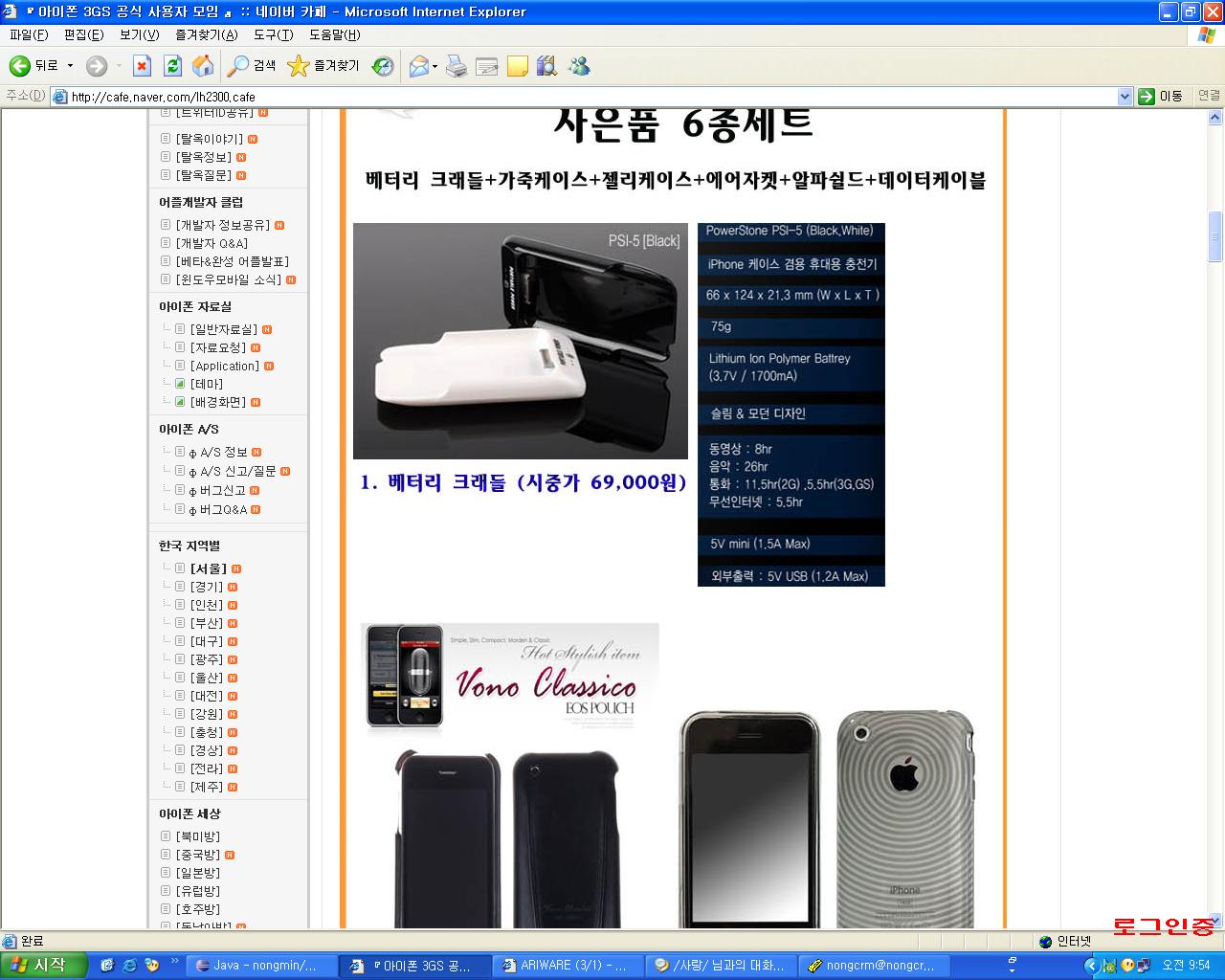Click the Forward arrow button in the toolbar
This screenshot has width=1225, height=980.
96,66
